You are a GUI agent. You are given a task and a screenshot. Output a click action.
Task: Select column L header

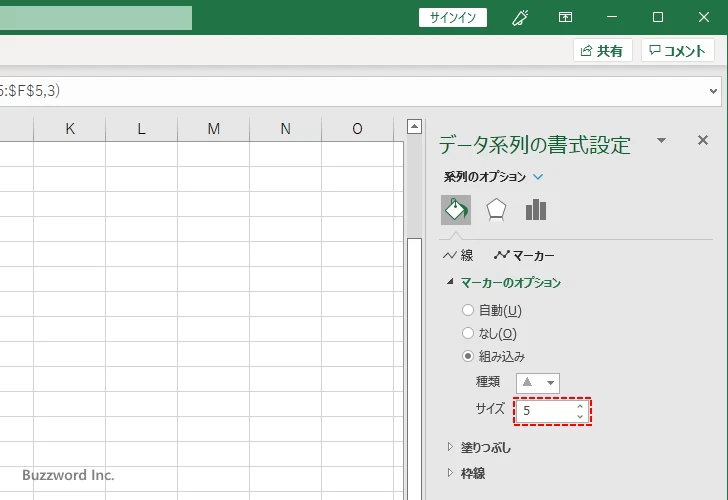[x=142, y=129]
